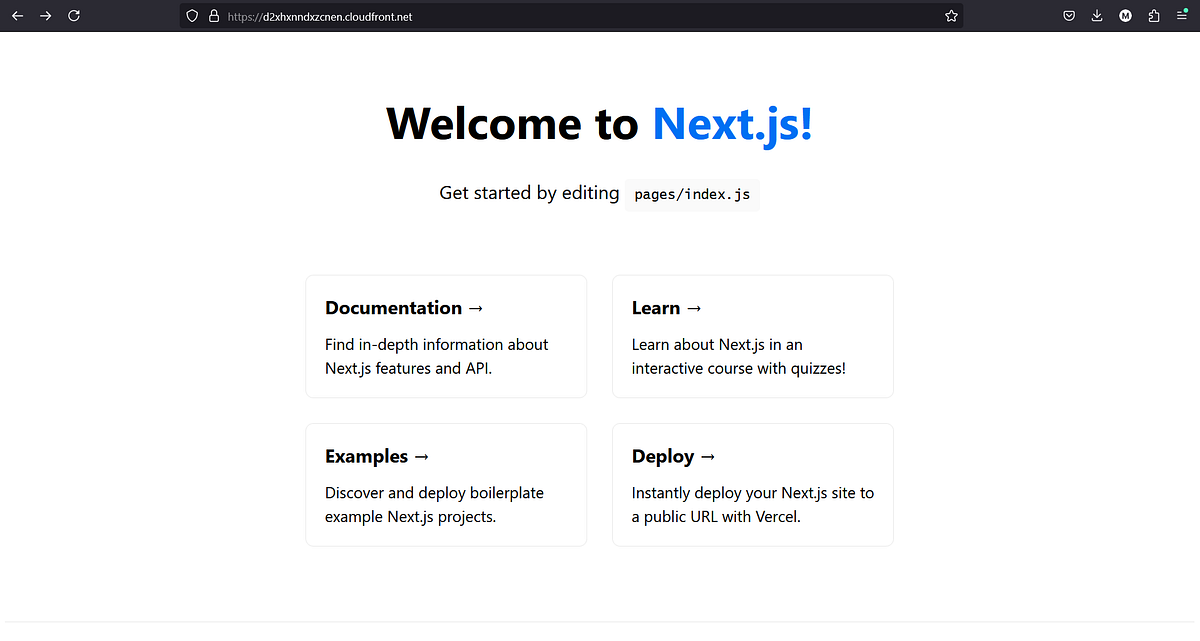Click the Deploy card
Viewport: 1200px width, 641px height.
click(x=752, y=484)
